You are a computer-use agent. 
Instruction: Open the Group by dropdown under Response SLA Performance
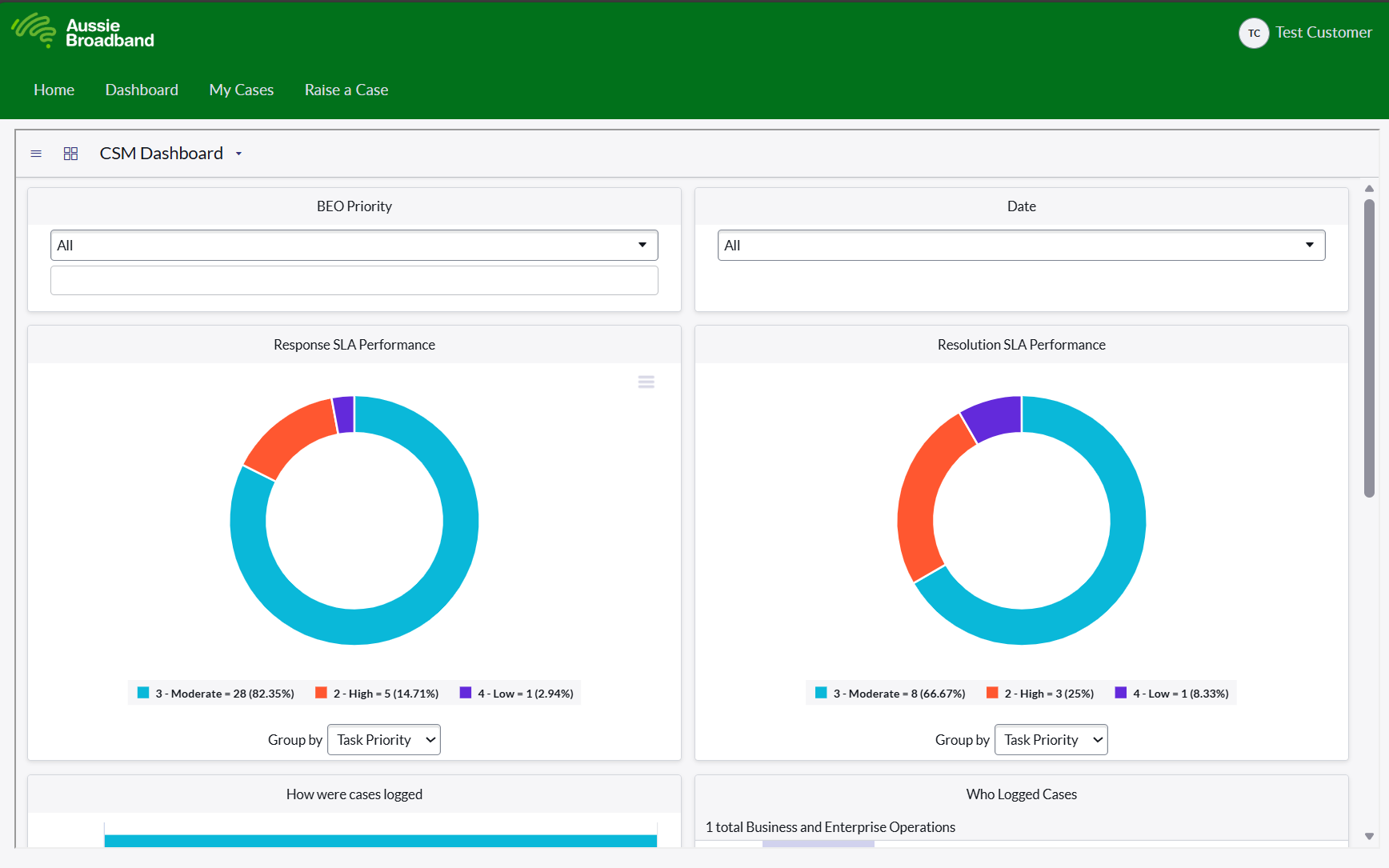click(383, 739)
